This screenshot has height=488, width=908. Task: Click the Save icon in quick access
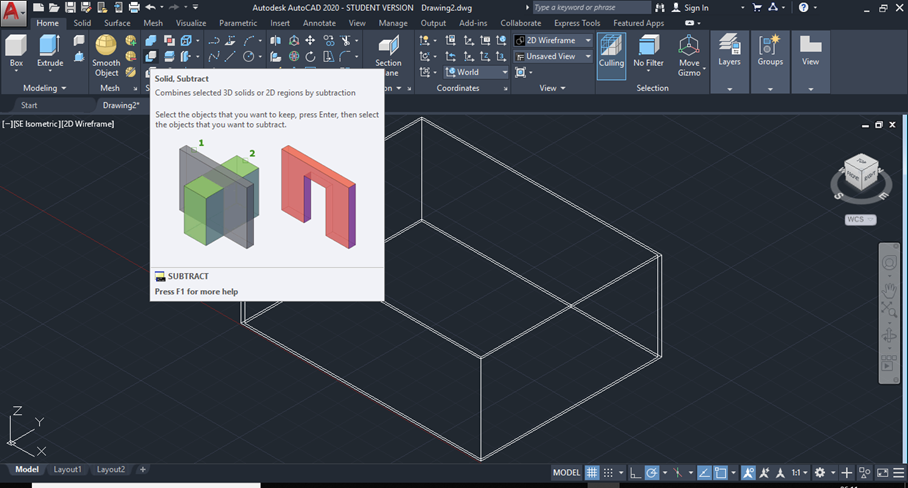[x=70, y=8]
